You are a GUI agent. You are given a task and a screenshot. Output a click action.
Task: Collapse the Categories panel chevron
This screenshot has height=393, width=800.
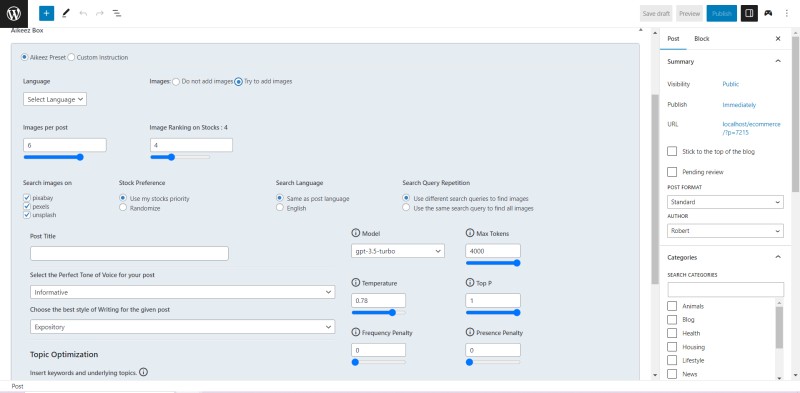(778, 257)
